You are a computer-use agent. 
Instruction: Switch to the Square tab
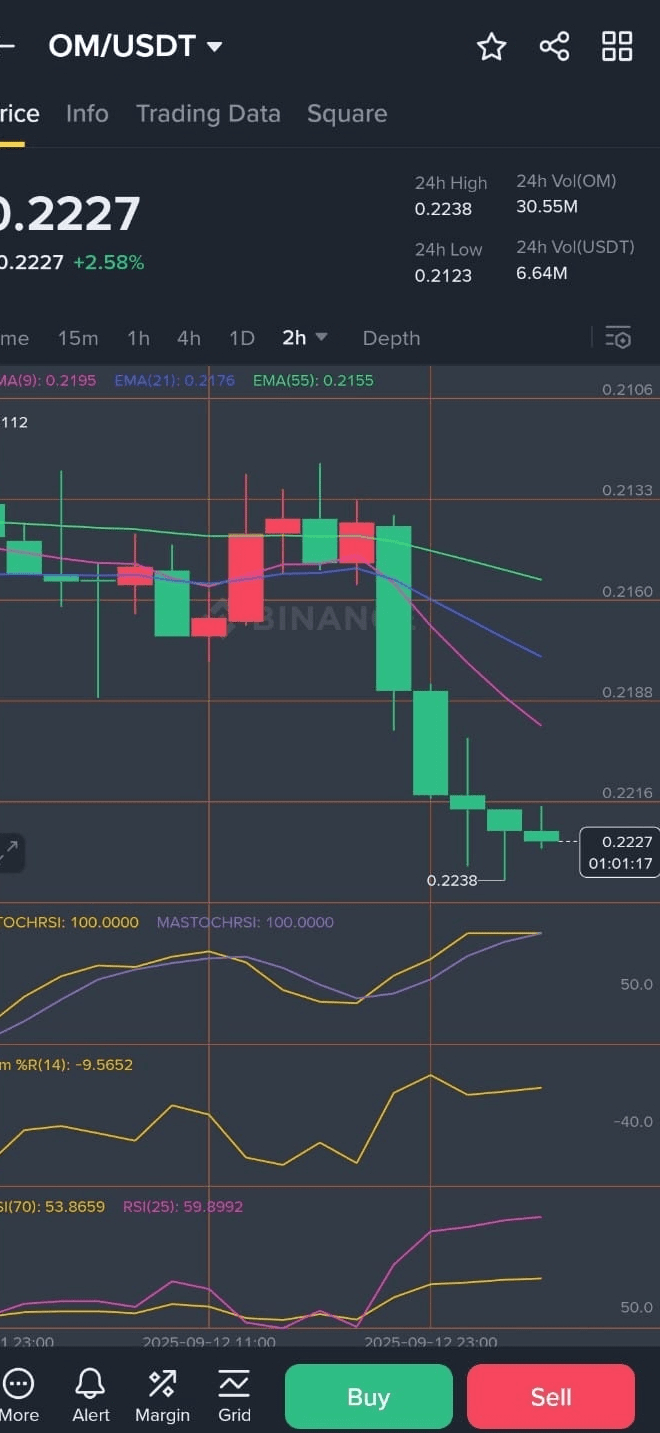pos(347,114)
